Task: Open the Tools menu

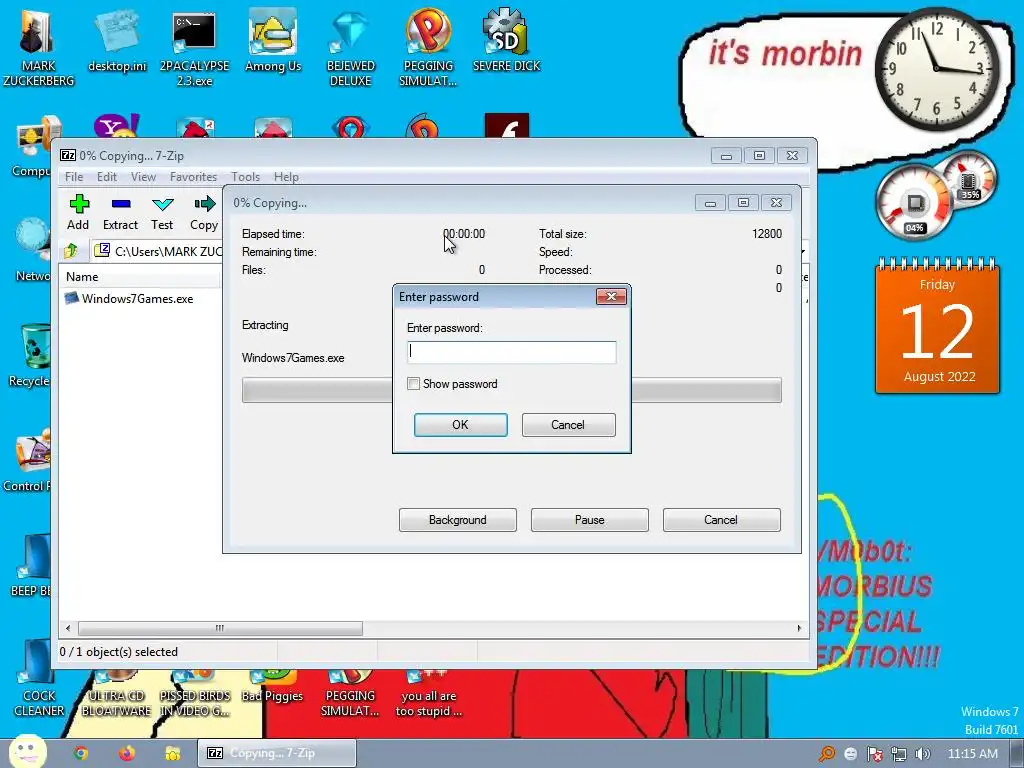Action: pyautogui.click(x=246, y=177)
